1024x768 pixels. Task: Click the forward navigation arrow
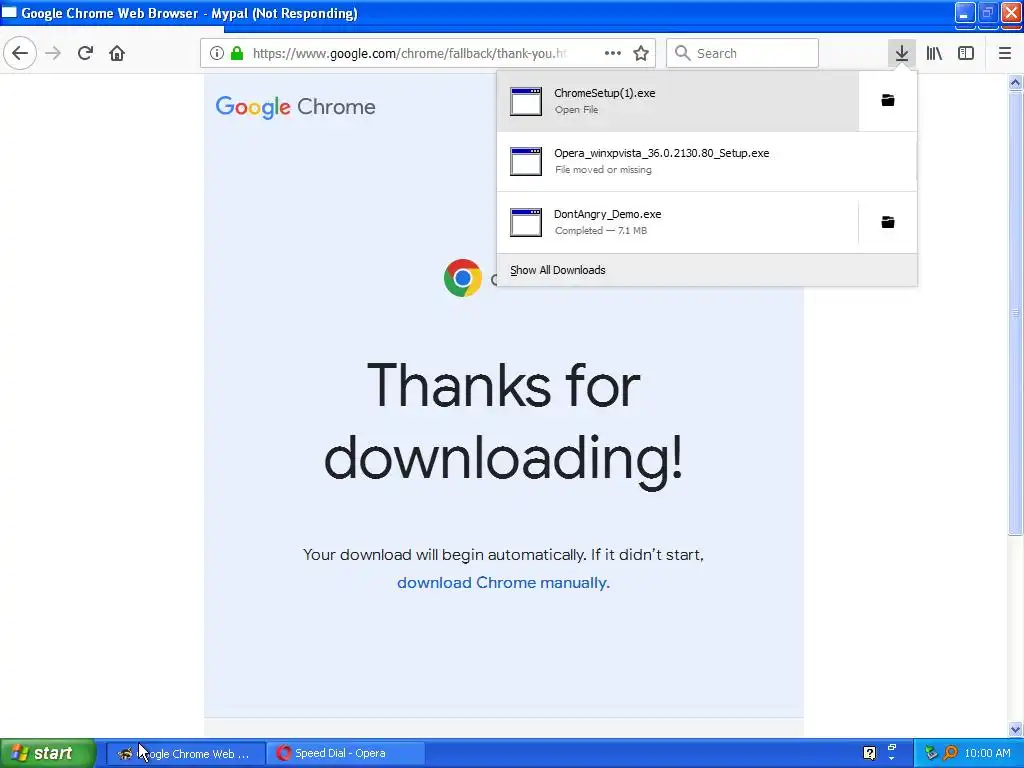tap(53, 53)
